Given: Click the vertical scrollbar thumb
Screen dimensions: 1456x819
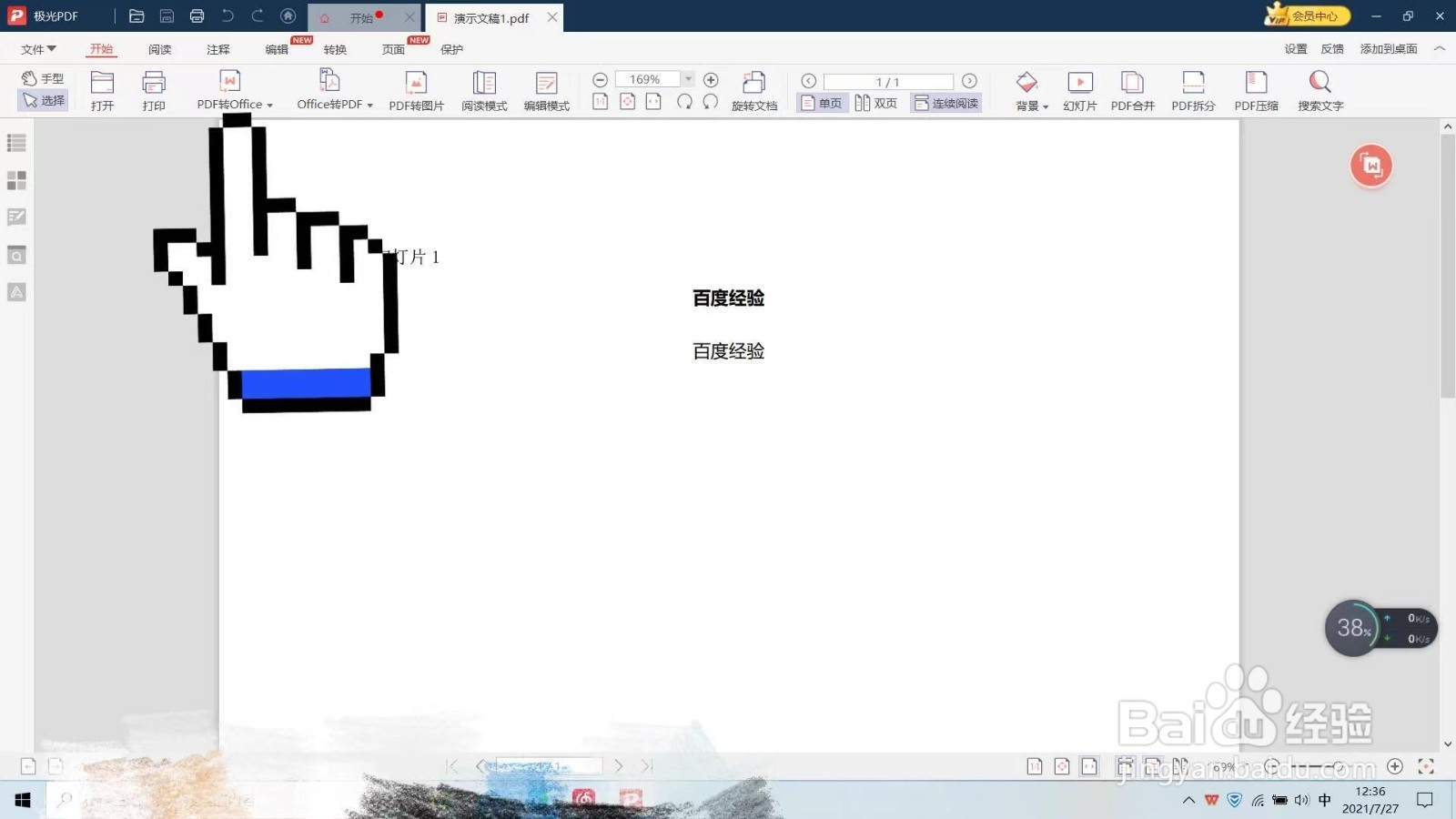Looking at the screenshot, I should click(1448, 266).
